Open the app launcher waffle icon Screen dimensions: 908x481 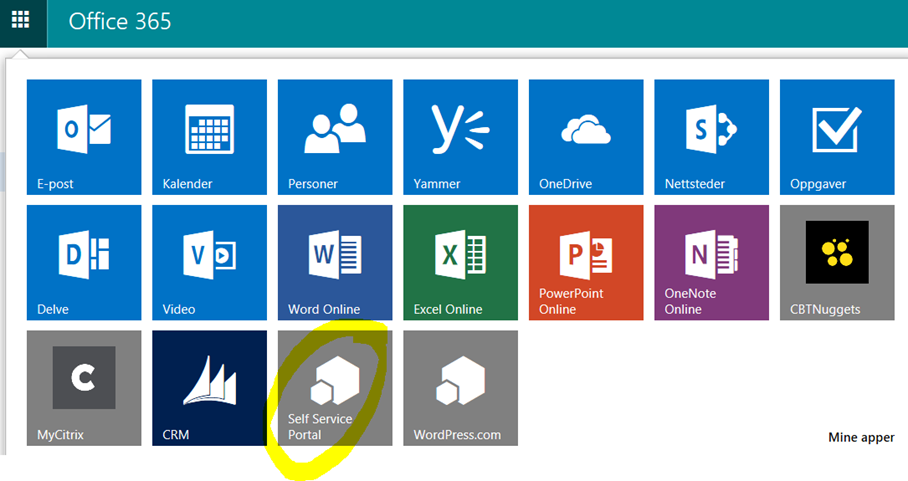(20, 20)
